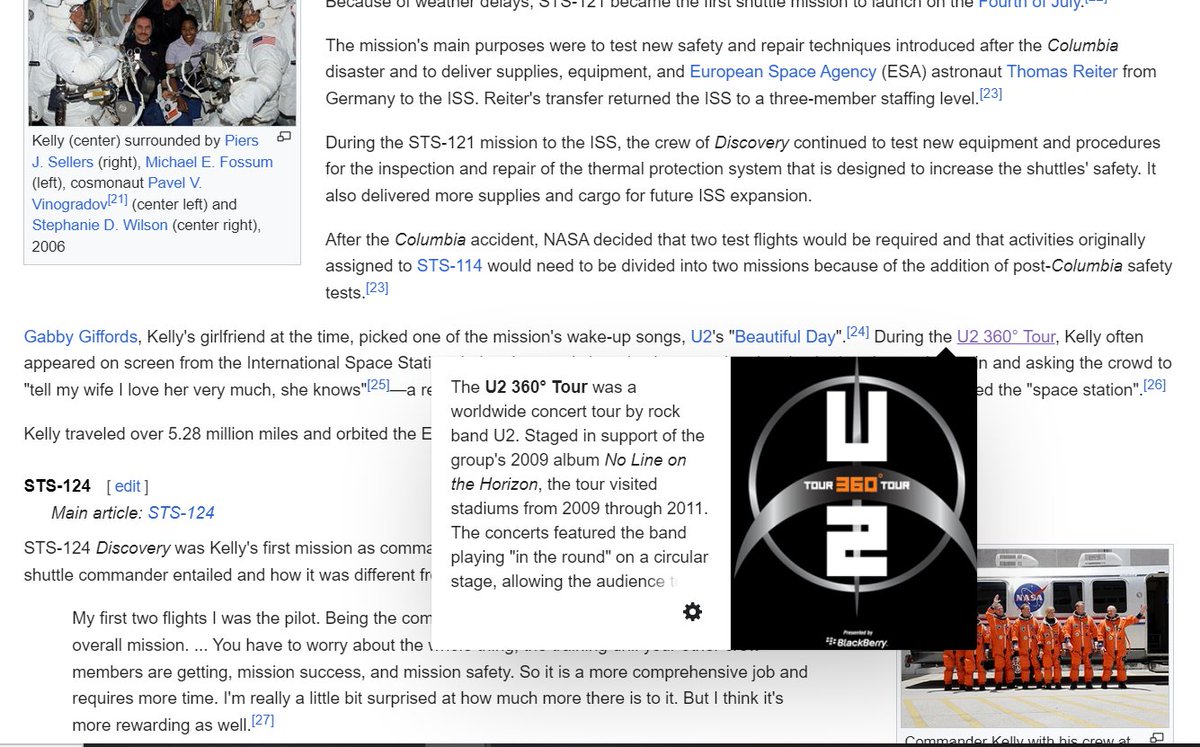The image size is (1200, 747).
Task: Select the U2 360° Tour preview summary text
Action: [x=581, y=484]
